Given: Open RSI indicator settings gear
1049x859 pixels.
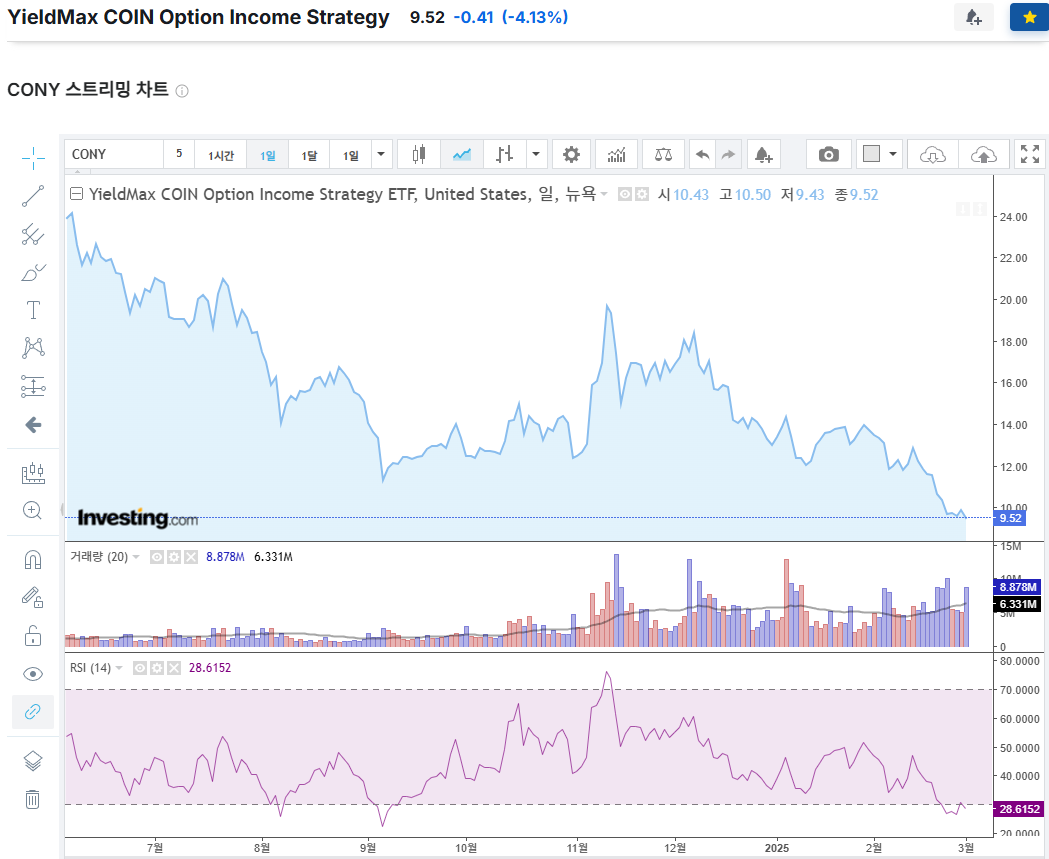Looking at the screenshot, I should (157, 668).
